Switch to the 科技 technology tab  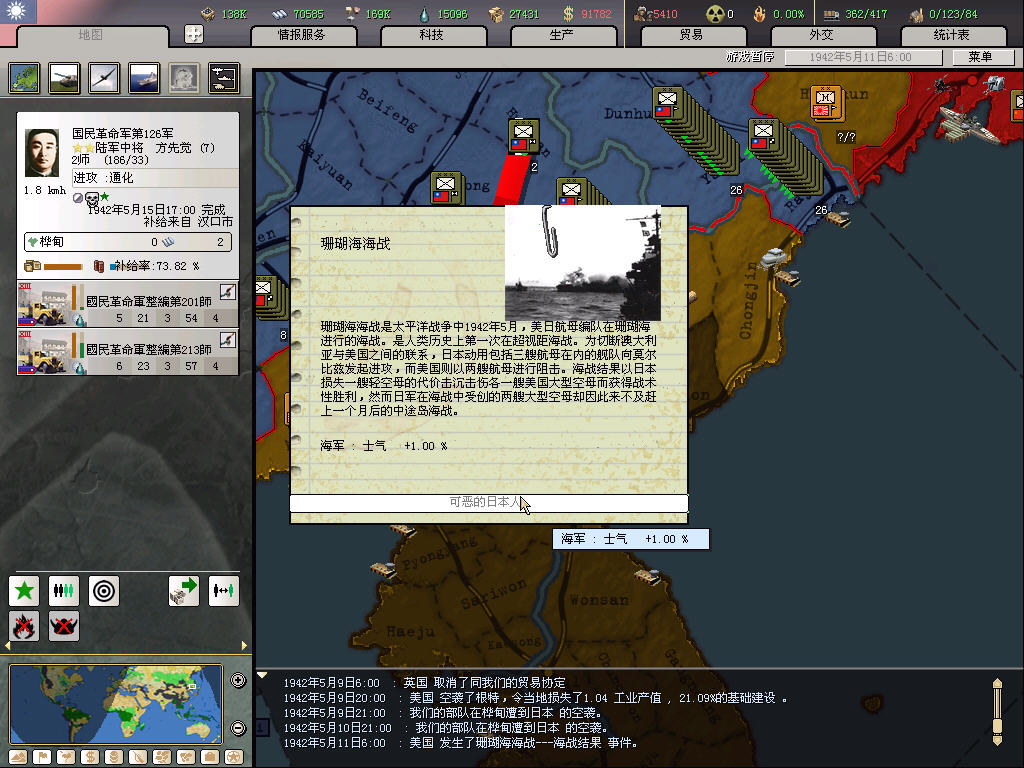click(x=432, y=35)
